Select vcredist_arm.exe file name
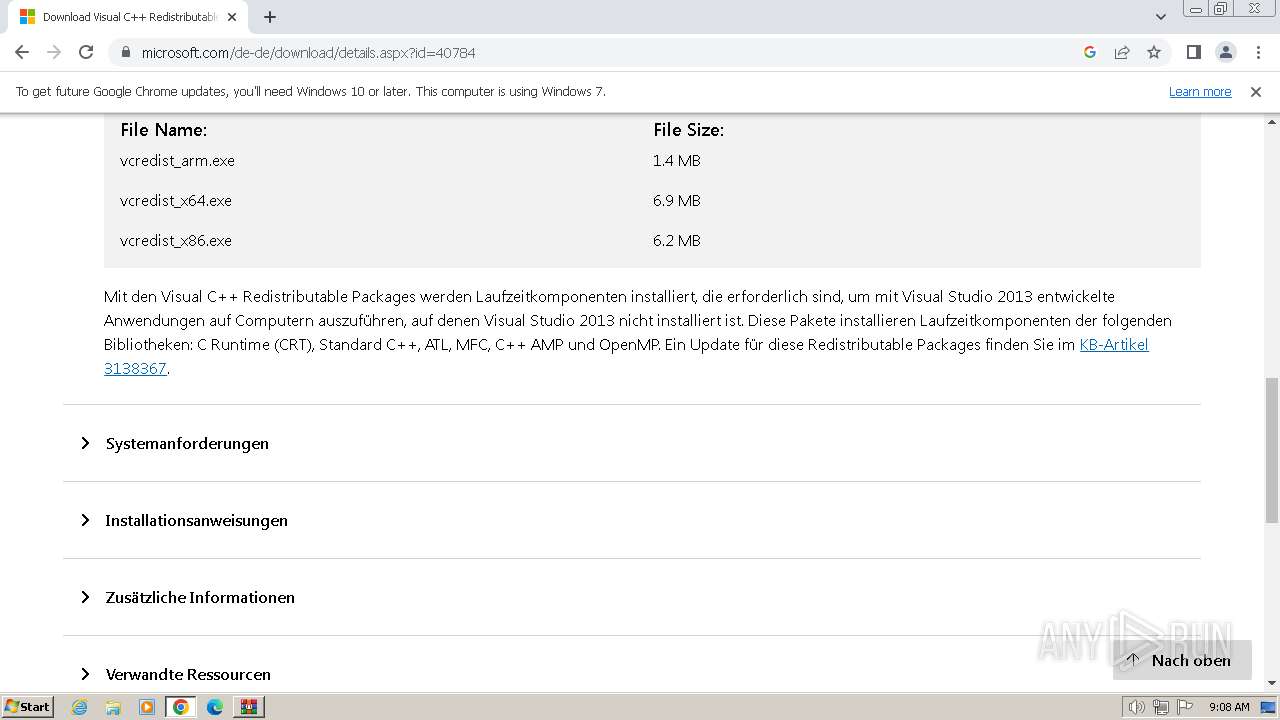Screen dimensions: 1280x720 (177, 160)
